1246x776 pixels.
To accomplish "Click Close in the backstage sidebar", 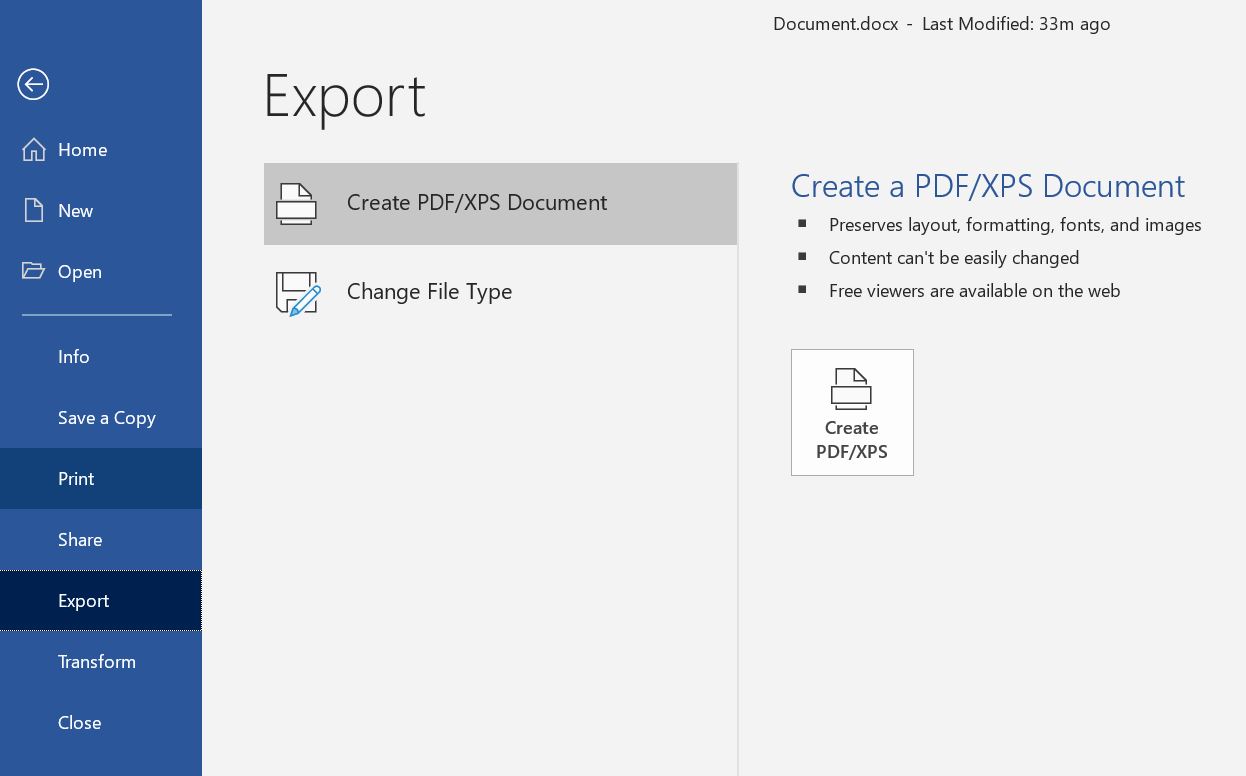I will pyautogui.click(x=79, y=723).
